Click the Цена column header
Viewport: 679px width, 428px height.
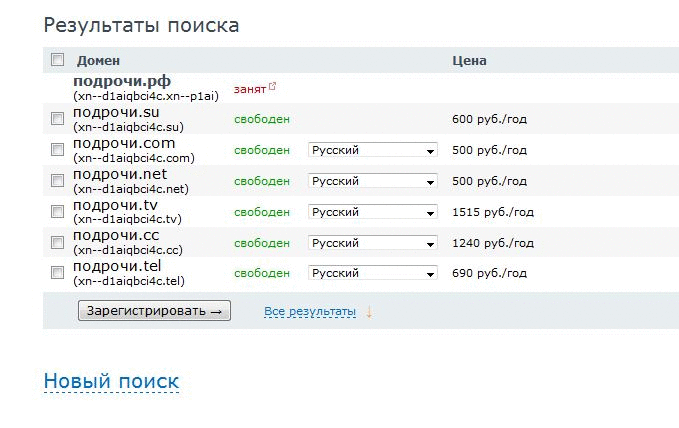(x=469, y=61)
